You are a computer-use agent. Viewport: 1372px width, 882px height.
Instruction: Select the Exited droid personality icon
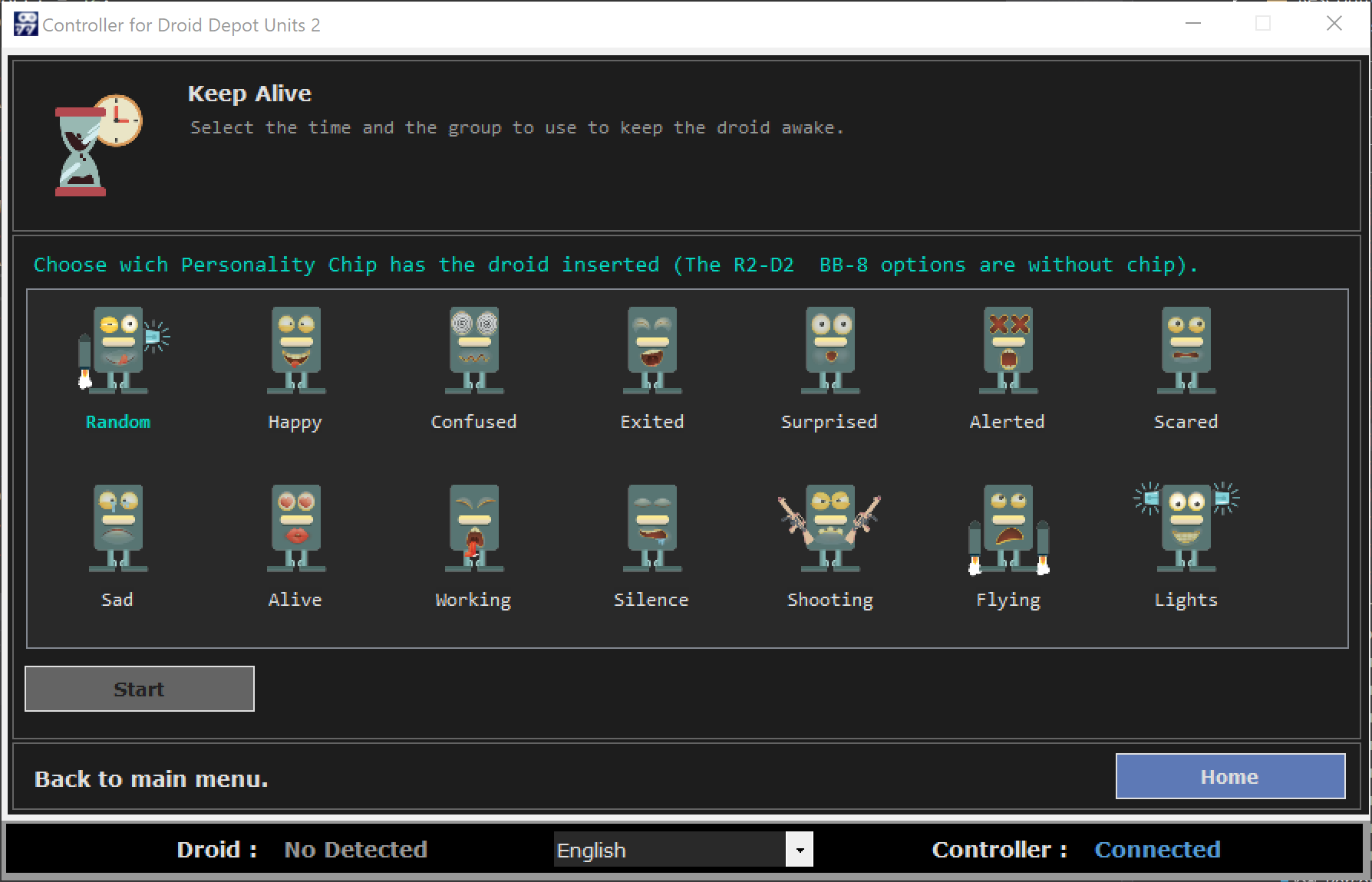[x=652, y=350]
